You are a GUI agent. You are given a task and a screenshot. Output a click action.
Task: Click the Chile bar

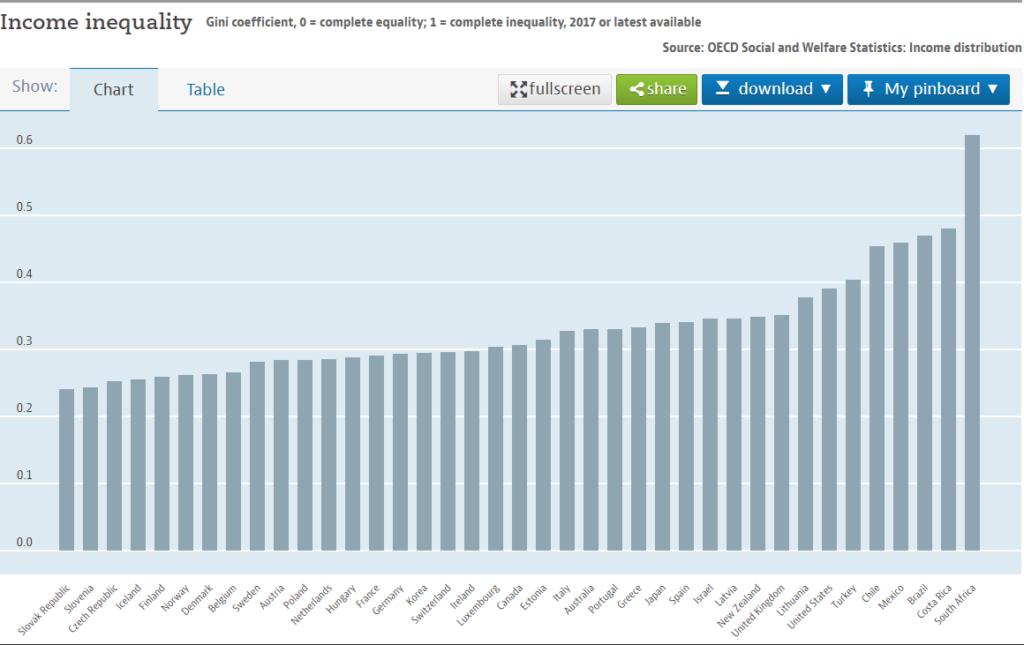point(876,398)
